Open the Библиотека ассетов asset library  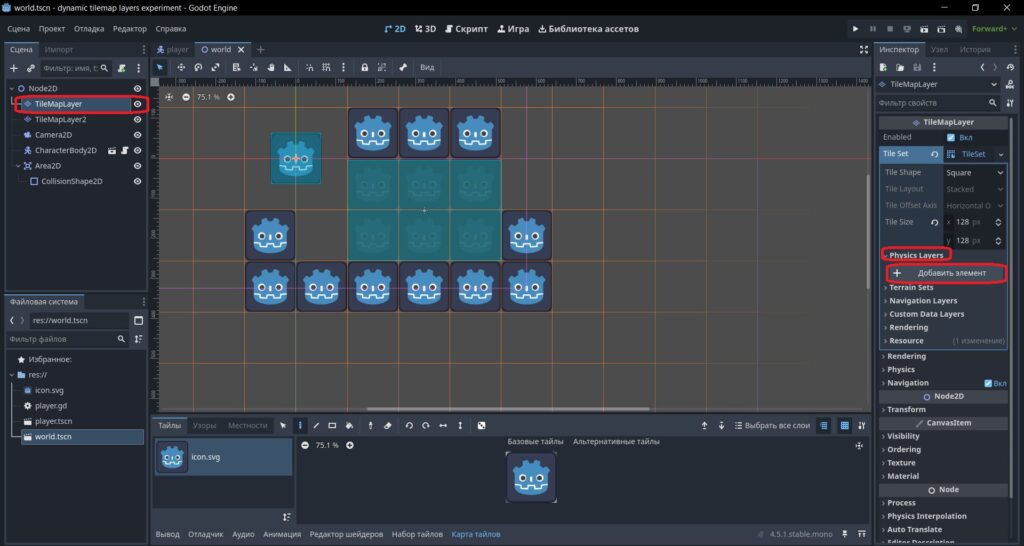pyautogui.click(x=588, y=29)
